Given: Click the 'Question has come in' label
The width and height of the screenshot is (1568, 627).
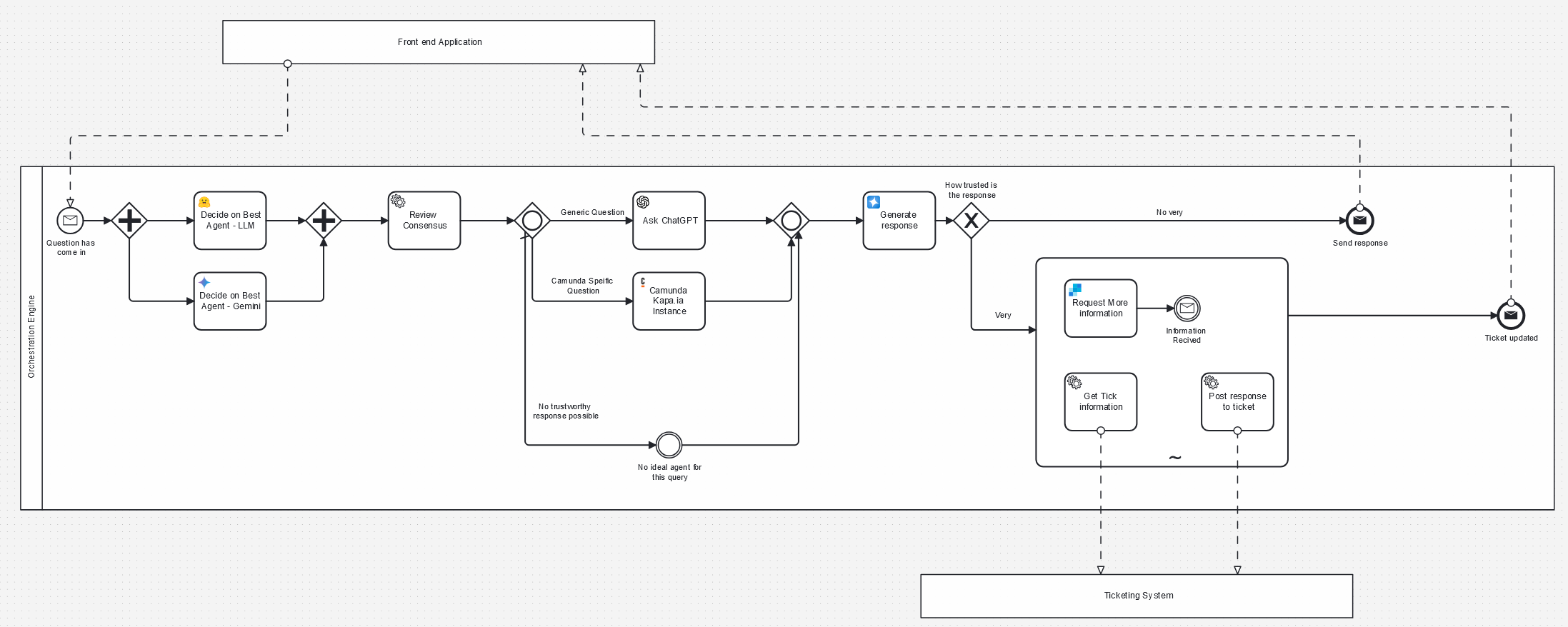Looking at the screenshot, I should click(x=71, y=248).
